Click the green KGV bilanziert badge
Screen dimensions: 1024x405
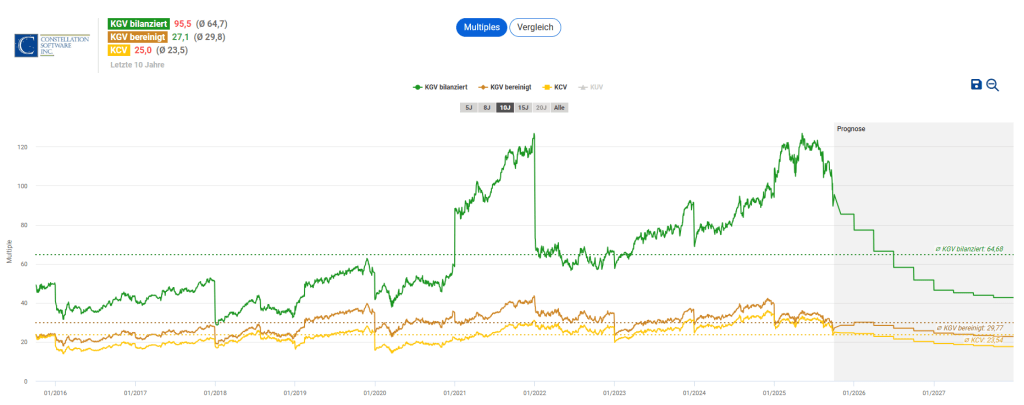tap(139, 23)
